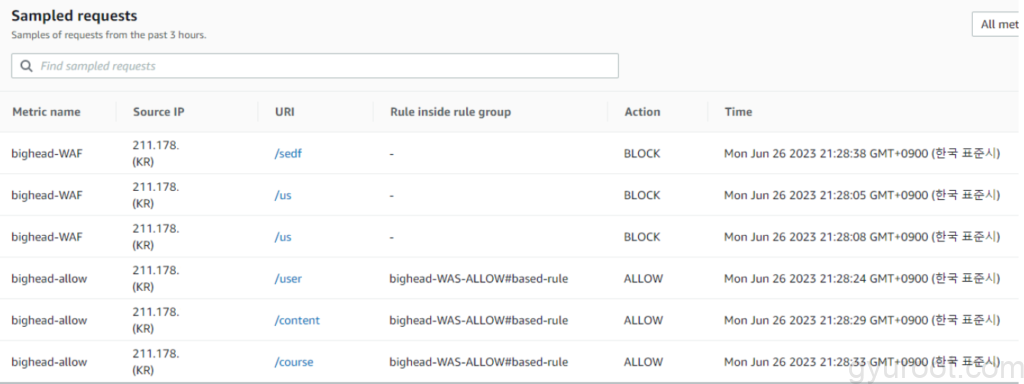Open the /sedf URI link
This screenshot has height=384, width=1024.
click(288, 154)
